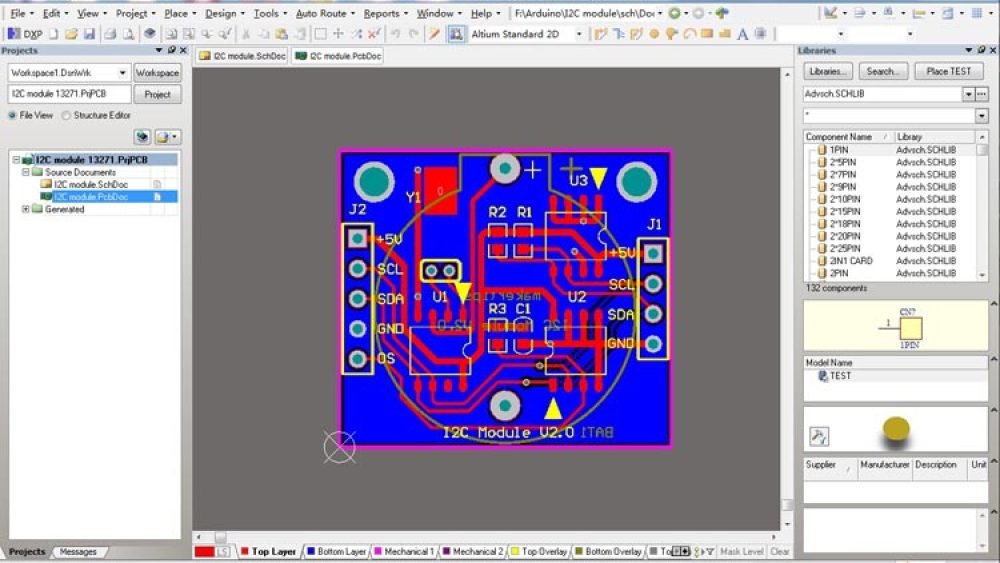Click the Clear button in layer bar
This screenshot has height=563, width=1000.
pos(779,552)
